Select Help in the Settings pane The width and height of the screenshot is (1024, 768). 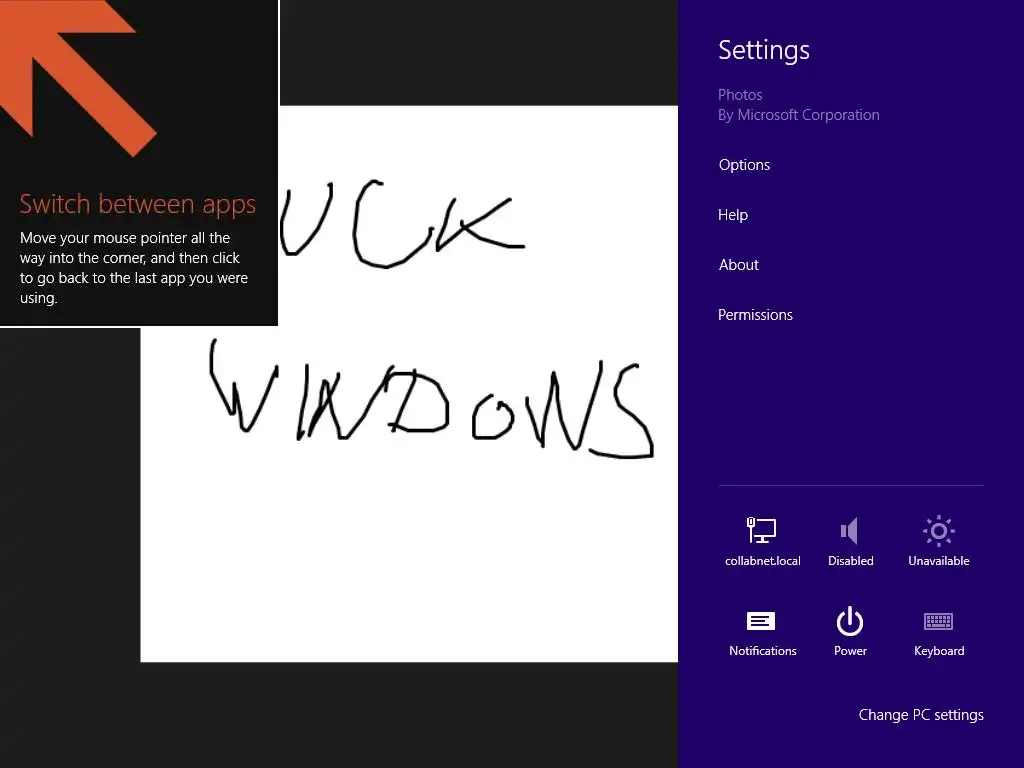[x=733, y=215]
